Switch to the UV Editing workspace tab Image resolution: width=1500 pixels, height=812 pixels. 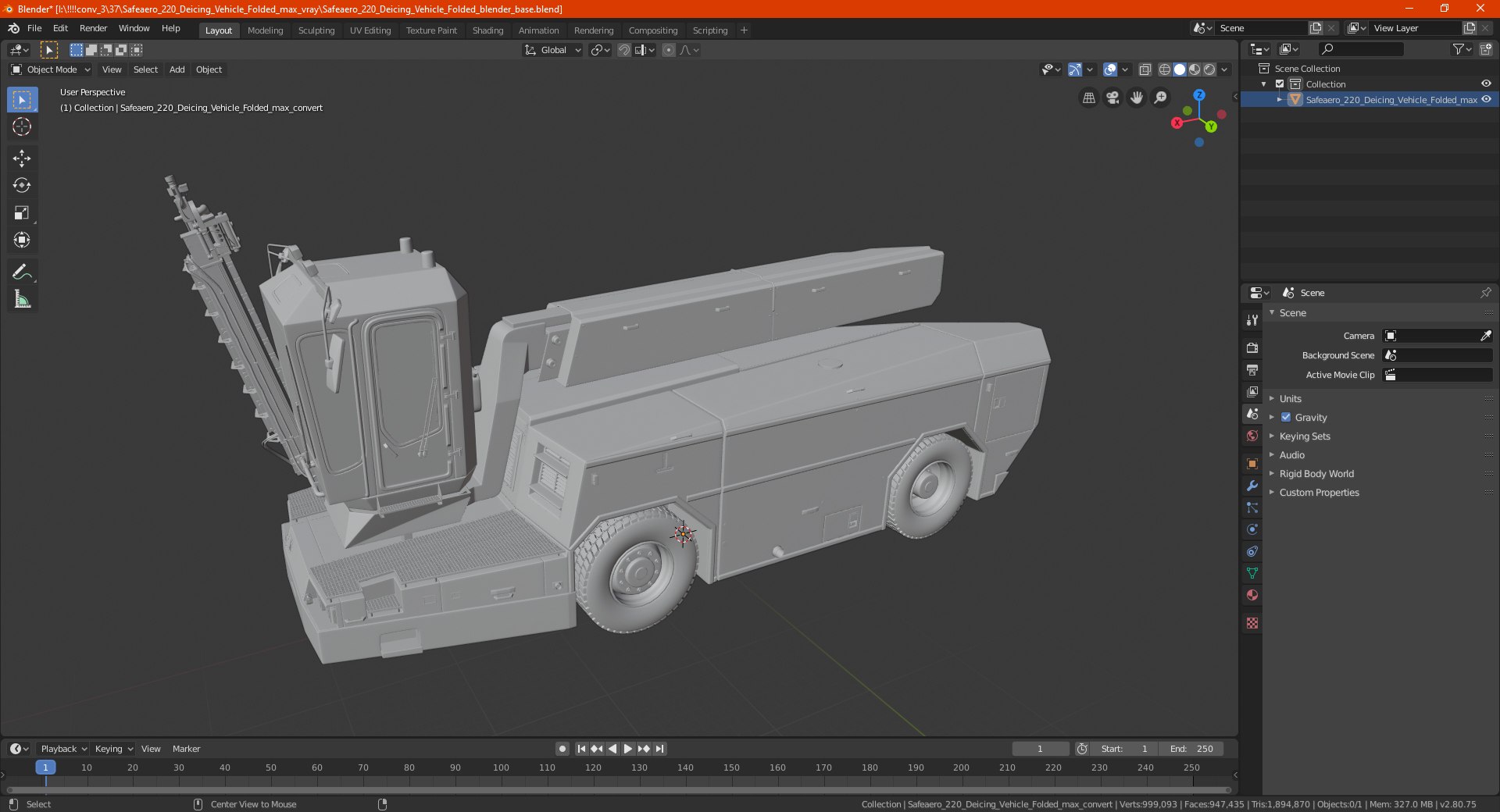point(370,30)
